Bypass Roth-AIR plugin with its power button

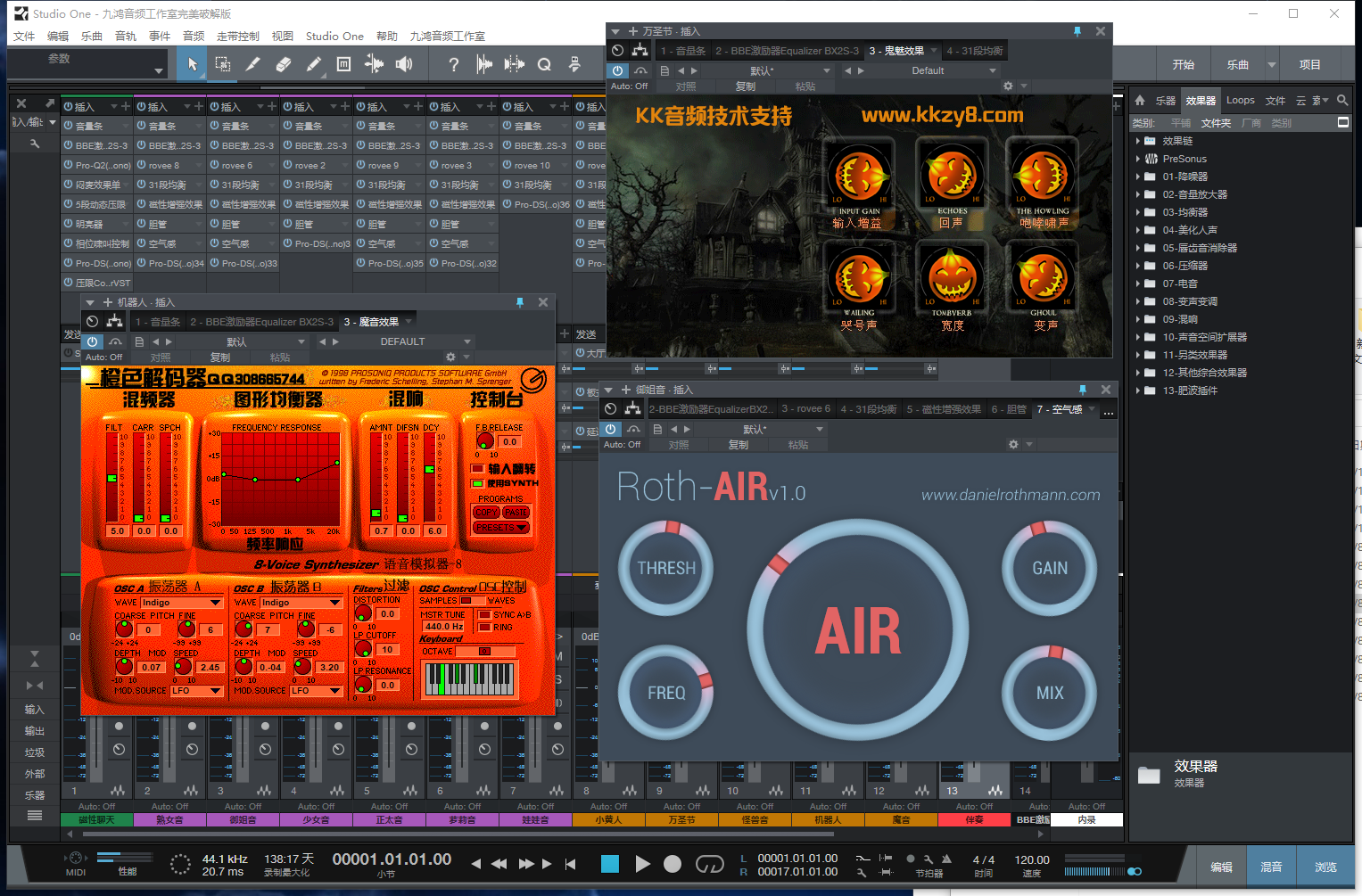611,429
